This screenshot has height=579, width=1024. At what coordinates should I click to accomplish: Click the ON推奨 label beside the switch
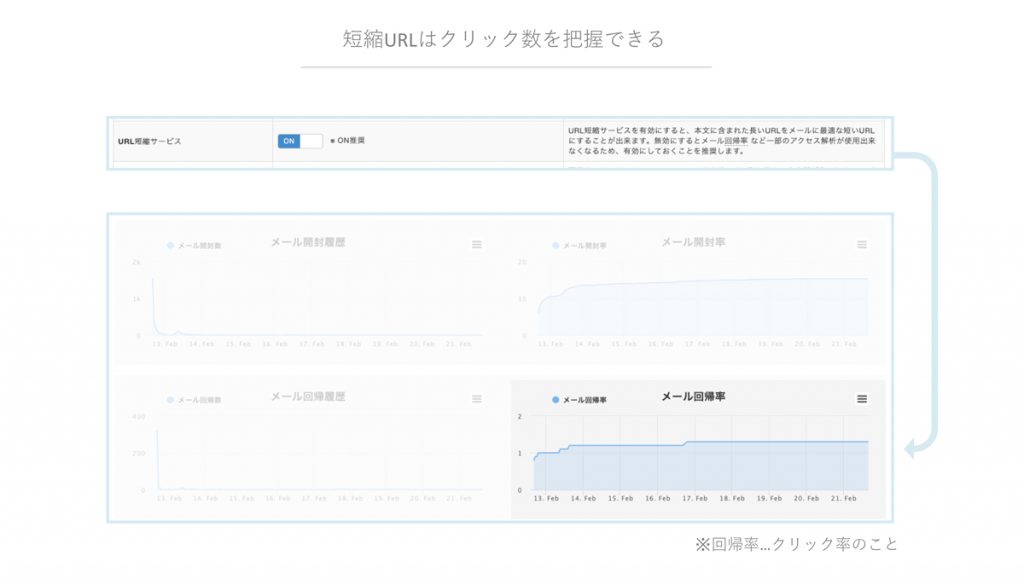350,141
